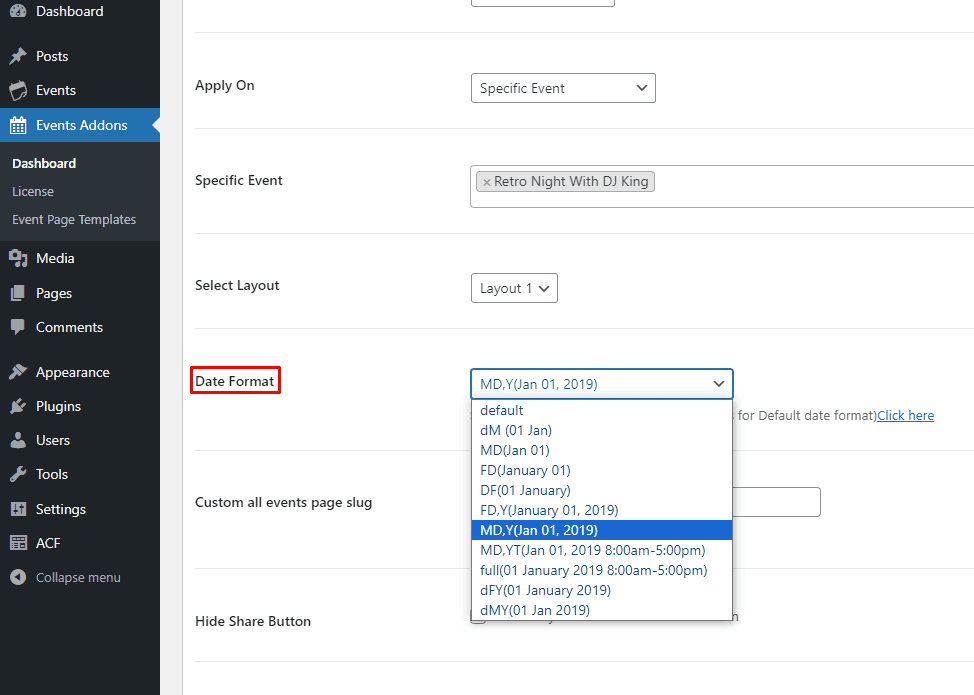Click the Posts pushpin icon
974x695 pixels.
pos(18,57)
